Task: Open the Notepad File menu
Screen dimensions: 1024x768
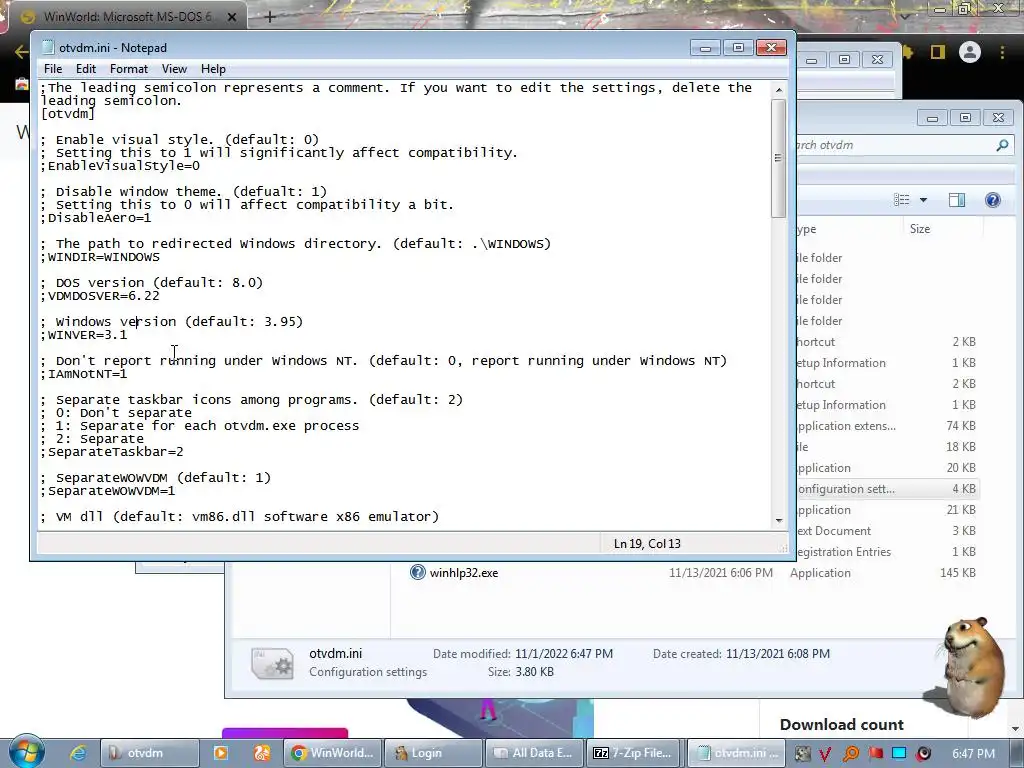Action: [x=53, y=69]
